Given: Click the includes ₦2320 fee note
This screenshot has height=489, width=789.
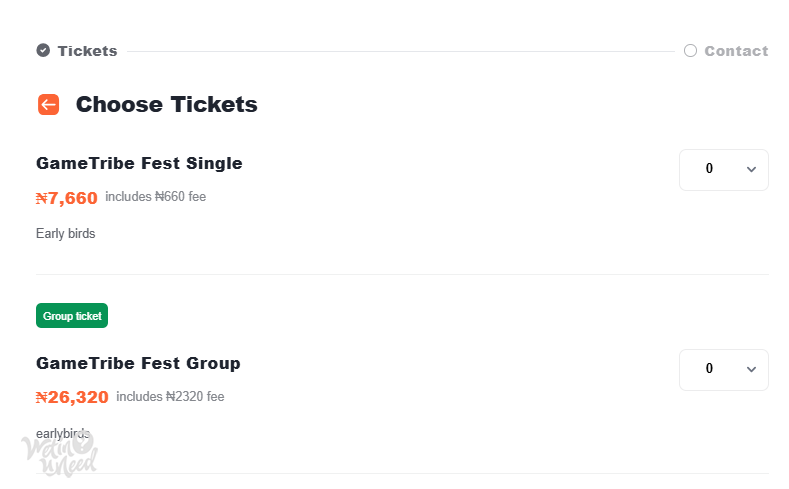Looking at the screenshot, I should click(x=170, y=396).
